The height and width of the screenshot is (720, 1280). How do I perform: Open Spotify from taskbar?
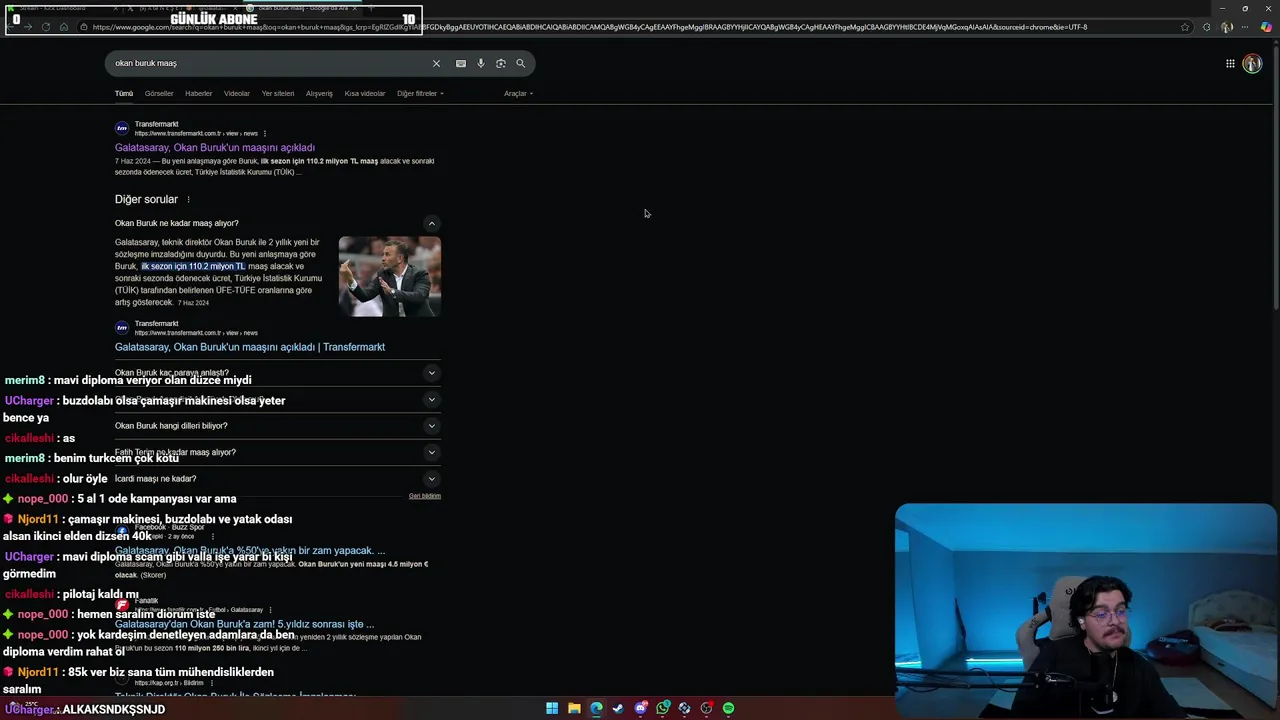tap(729, 708)
